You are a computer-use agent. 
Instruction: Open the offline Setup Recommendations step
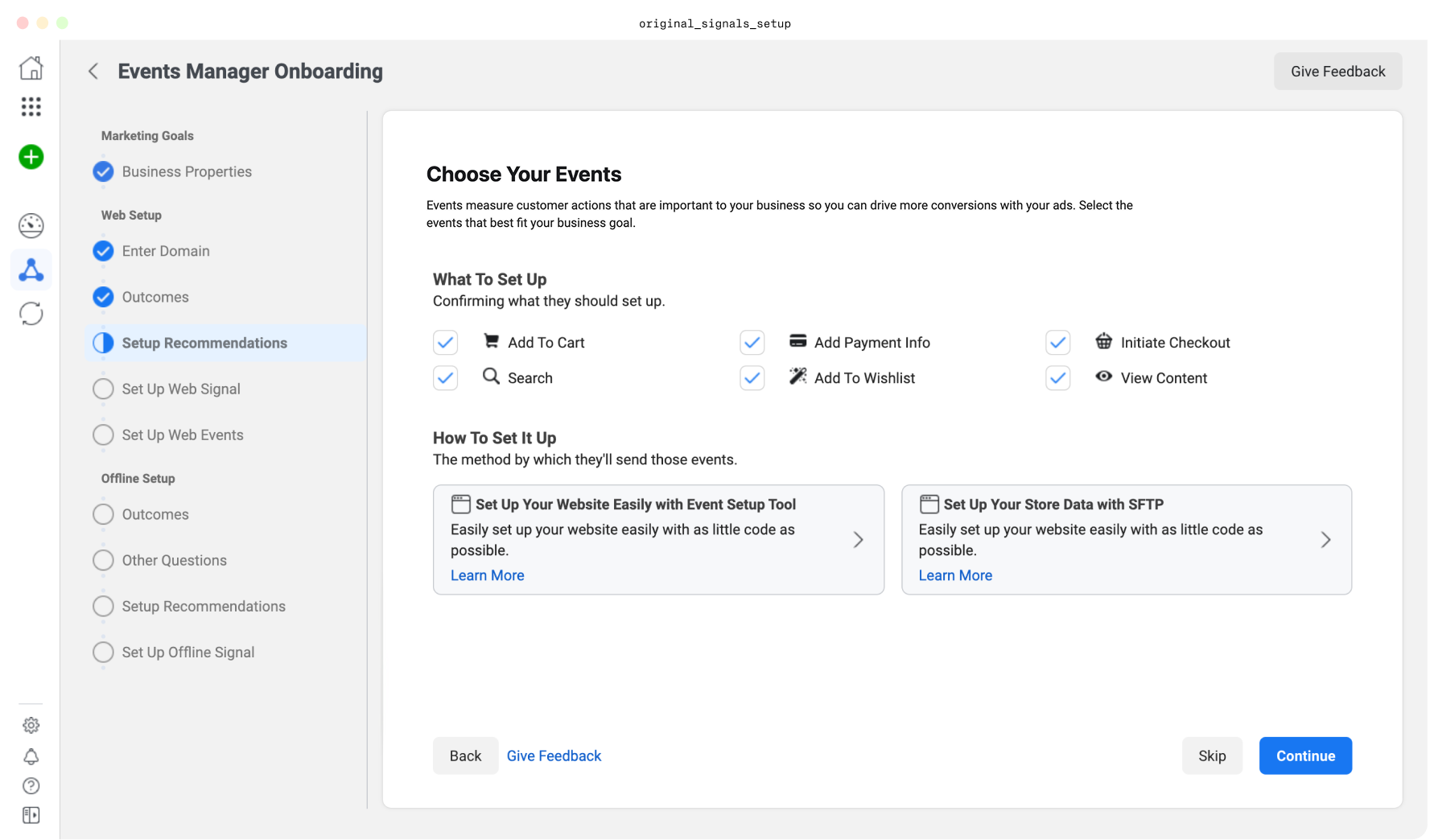pos(204,606)
